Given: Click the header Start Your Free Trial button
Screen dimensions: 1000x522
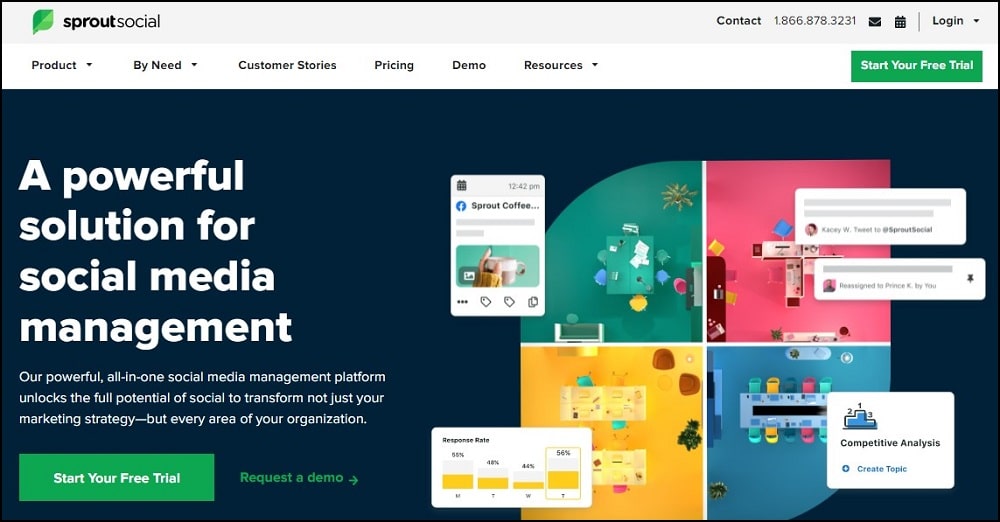Looking at the screenshot, I should tap(916, 66).
